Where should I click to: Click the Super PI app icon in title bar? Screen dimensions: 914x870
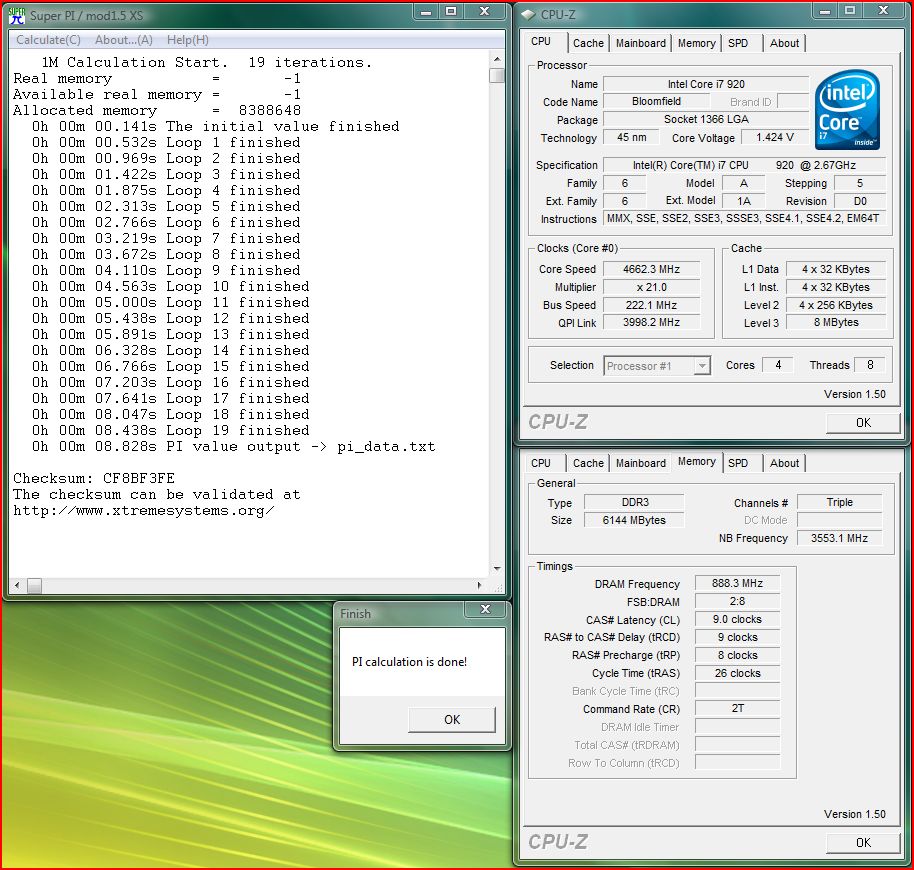[17, 15]
